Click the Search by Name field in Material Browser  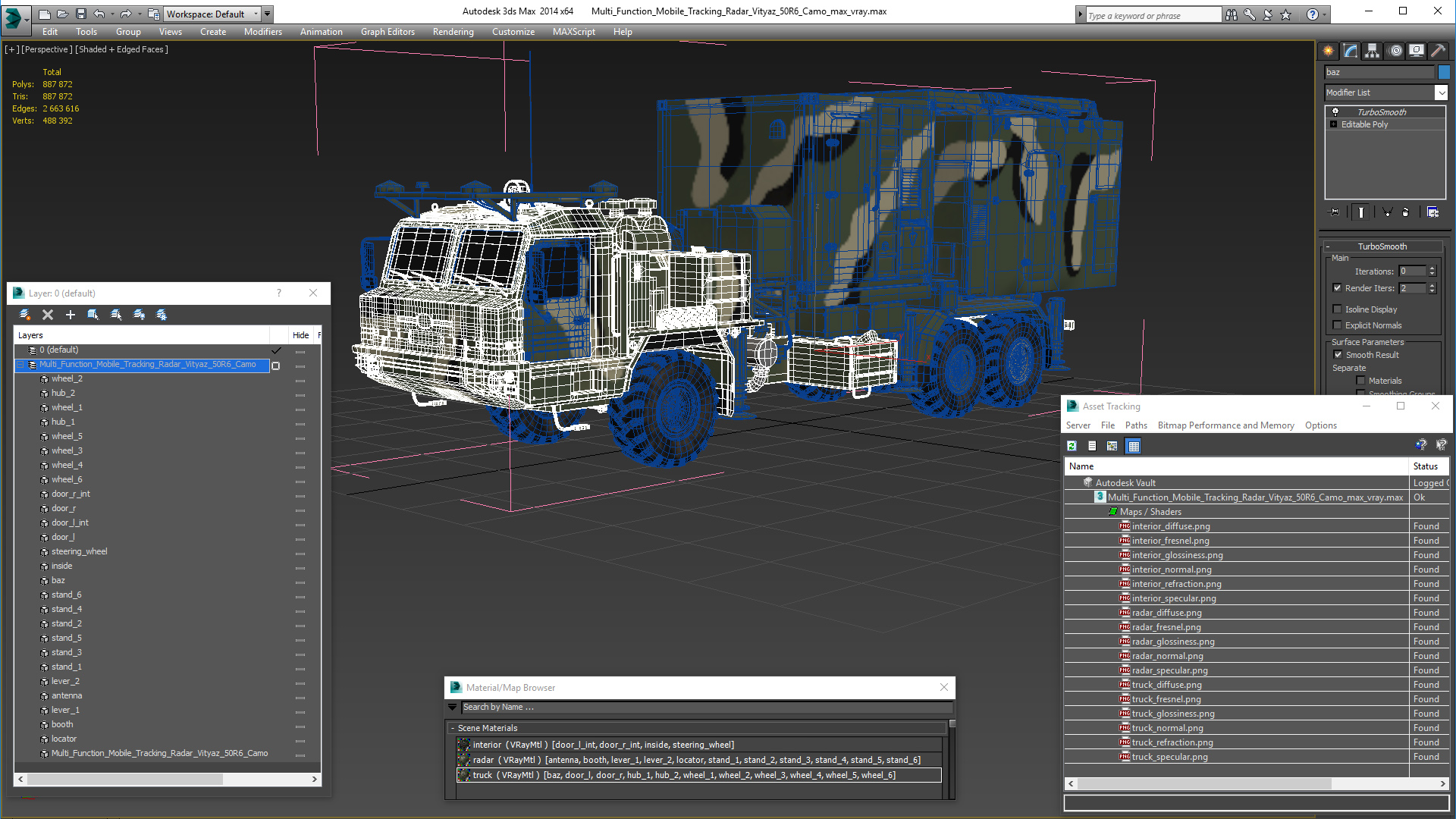[706, 707]
